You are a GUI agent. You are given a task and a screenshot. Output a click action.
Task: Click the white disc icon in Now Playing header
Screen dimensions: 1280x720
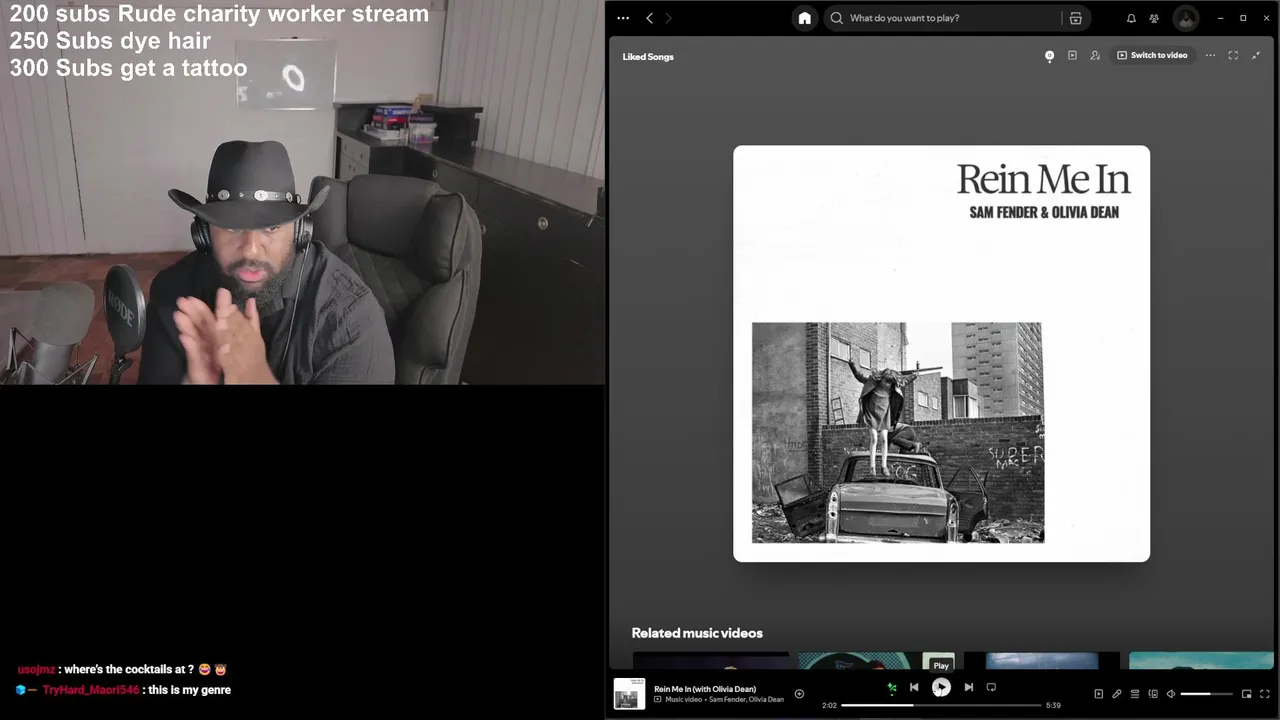[x=1049, y=56]
